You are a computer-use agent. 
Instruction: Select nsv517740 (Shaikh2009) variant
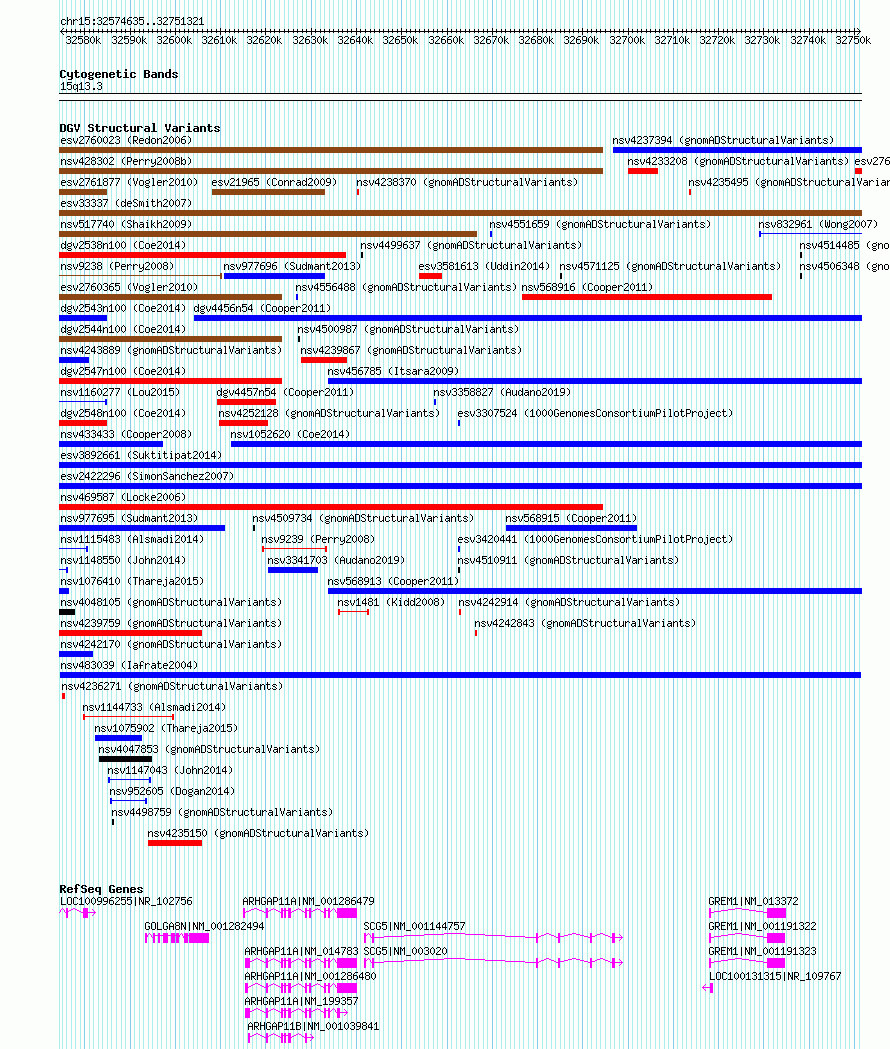126,224
